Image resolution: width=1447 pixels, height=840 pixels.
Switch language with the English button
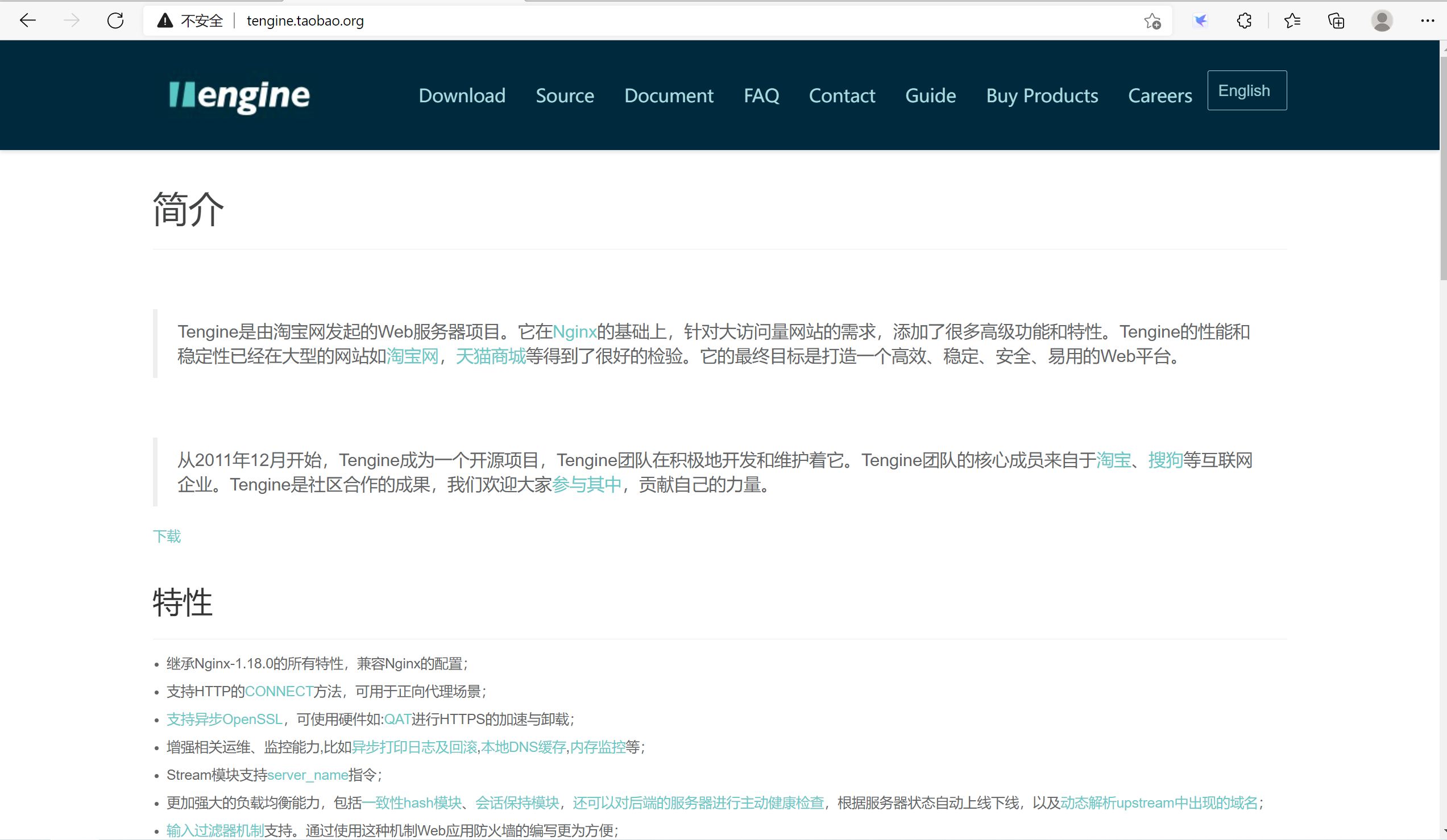1247,90
